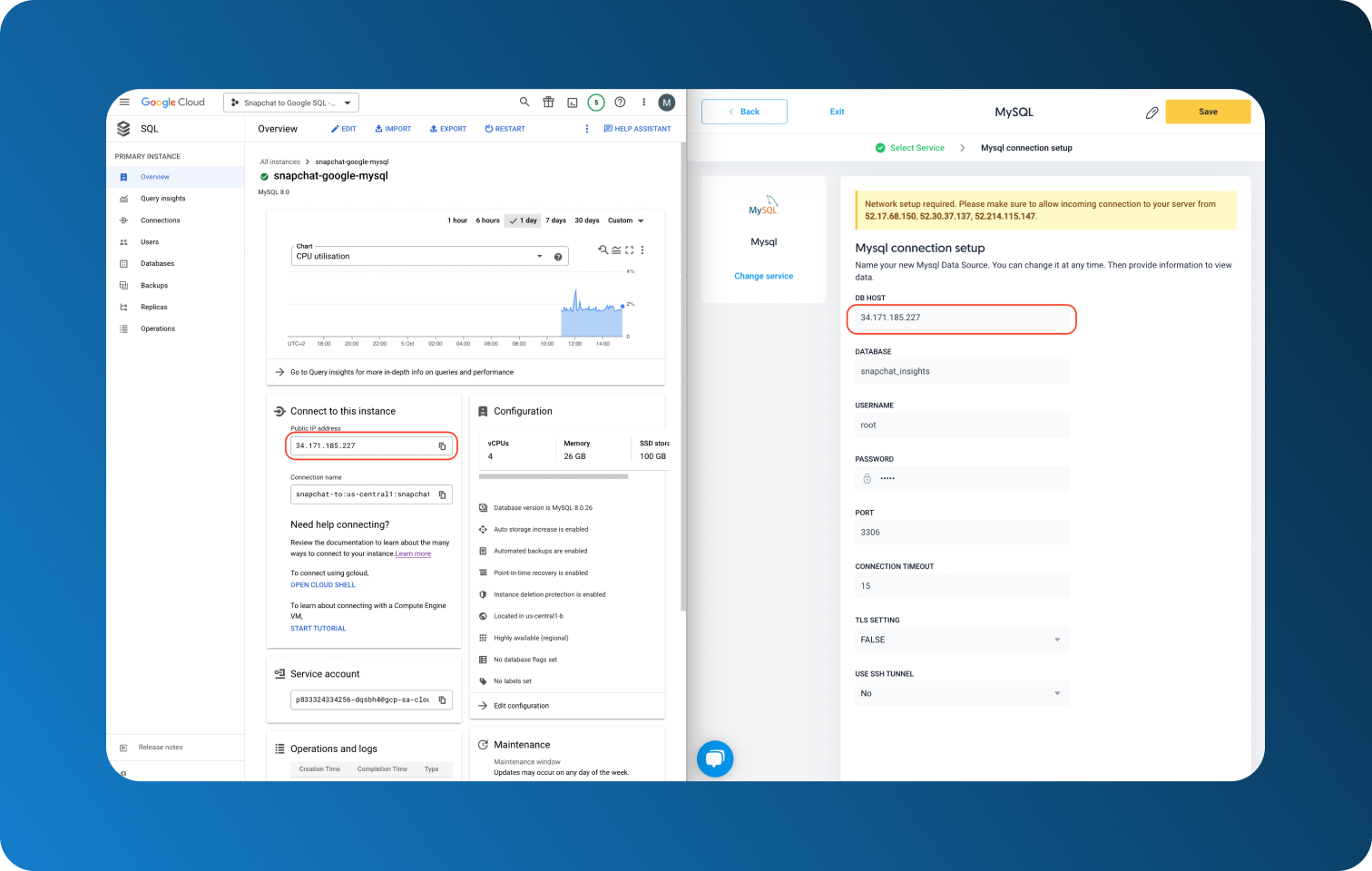Open the Use SSH Tunnel dropdown
Viewport: 1372px width, 871px height.
(962, 693)
